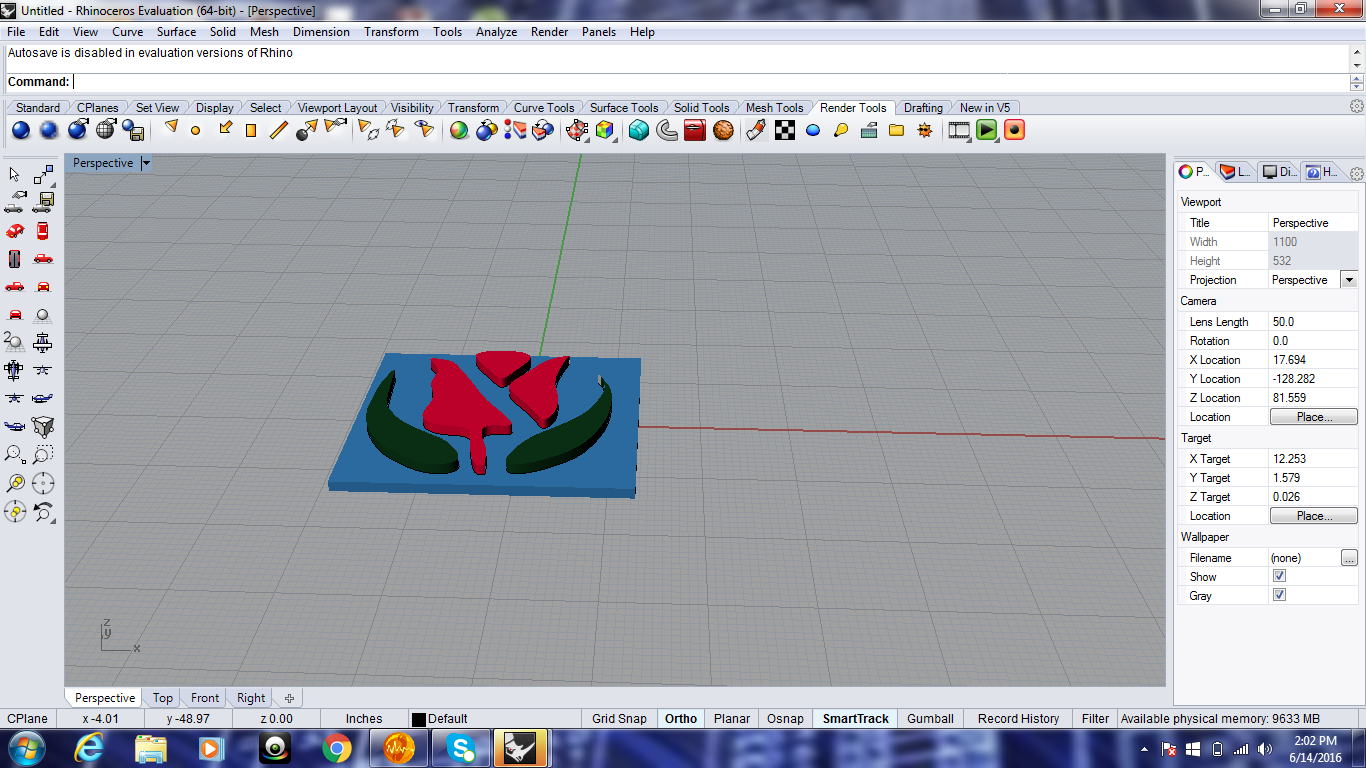Screen dimensions: 1366x768
Task: Toggle SmartTrack in status bar
Action: [x=856, y=718]
